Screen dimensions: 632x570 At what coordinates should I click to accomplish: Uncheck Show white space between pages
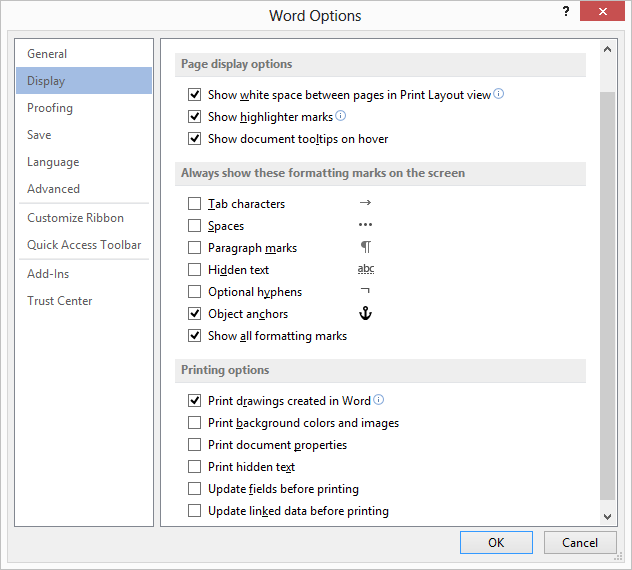point(195,95)
